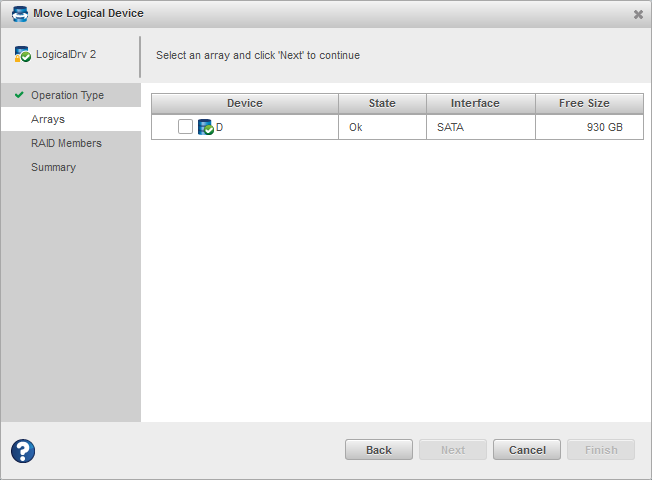
Task: Click the green checkmark beside Operation Type
Action: click(x=19, y=95)
